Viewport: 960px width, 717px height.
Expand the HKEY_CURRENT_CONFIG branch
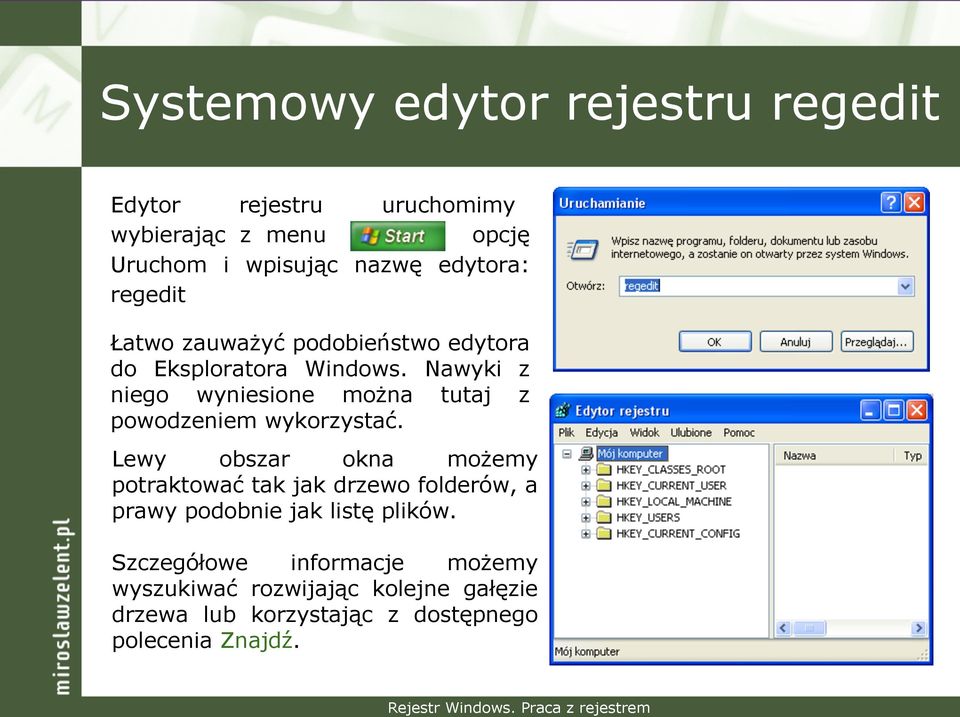(x=585, y=534)
